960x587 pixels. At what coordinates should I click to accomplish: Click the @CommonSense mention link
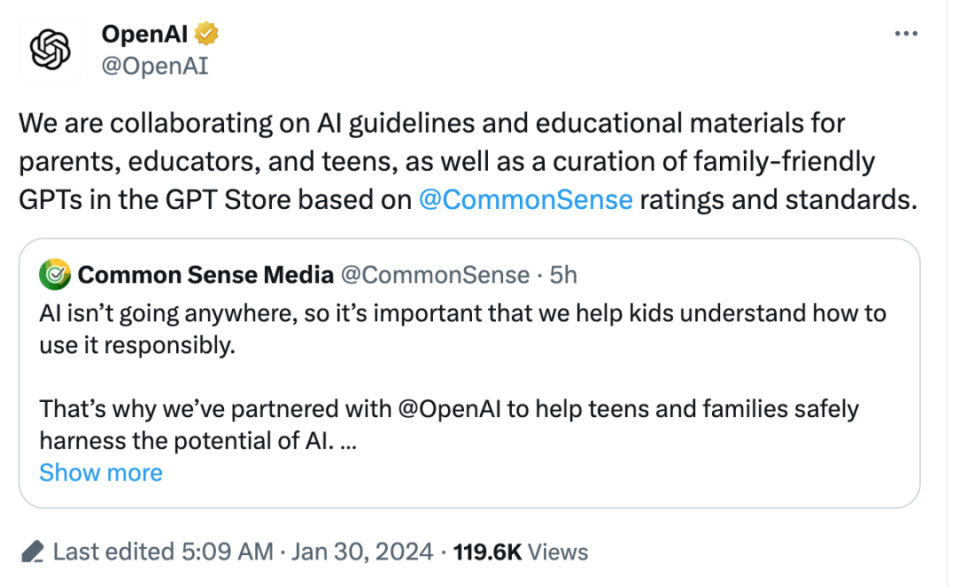(x=527, y=199)
